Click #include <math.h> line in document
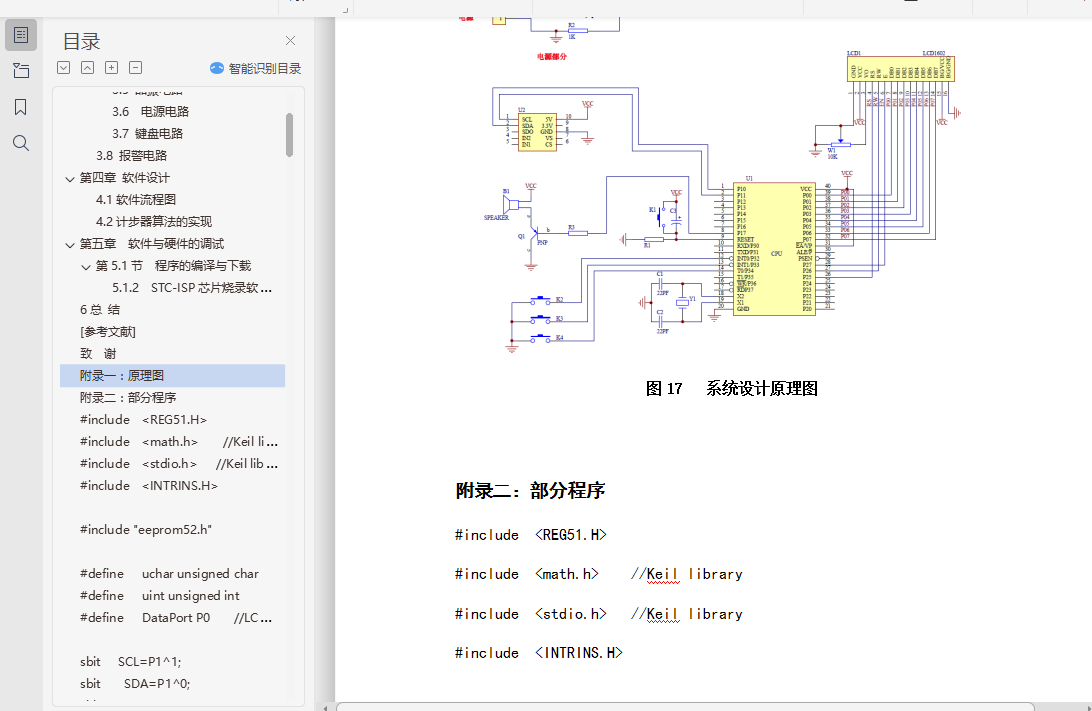 click(x=599, y=575)
